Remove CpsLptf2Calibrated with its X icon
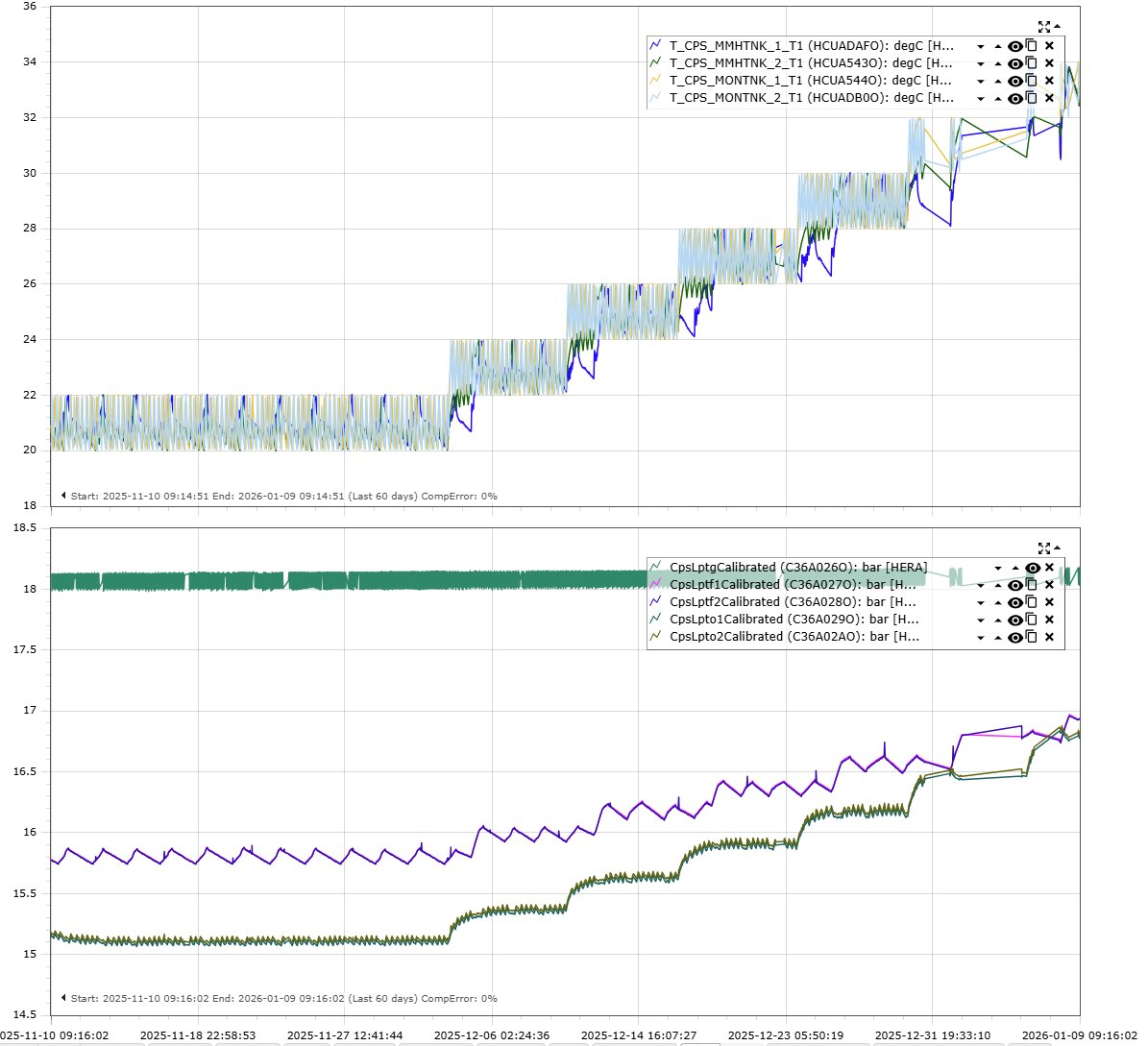This screenshot has width=1148, height=1046. pos(1049,602)
